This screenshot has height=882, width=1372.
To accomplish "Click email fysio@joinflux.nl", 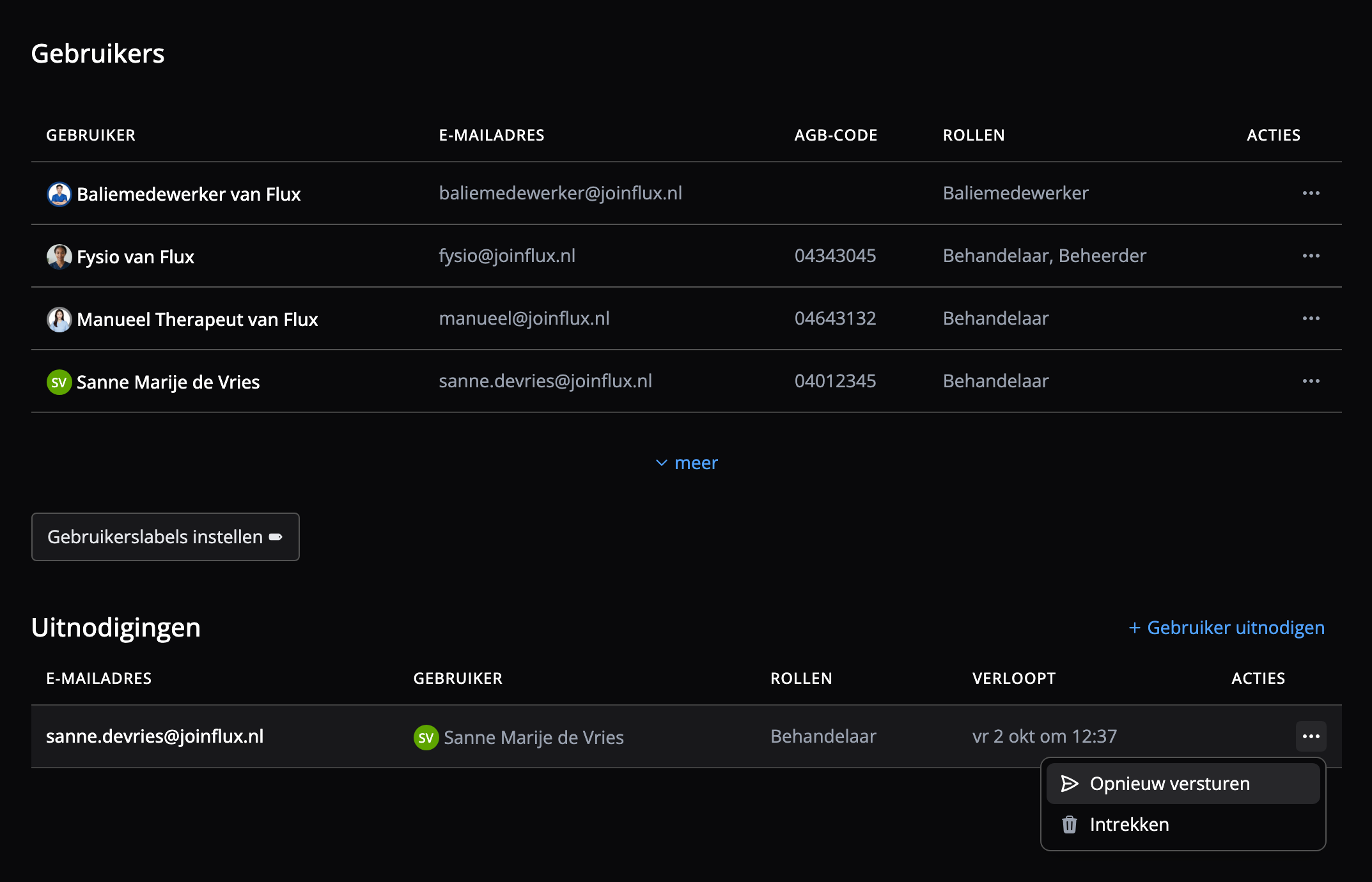I will (507, 256).
